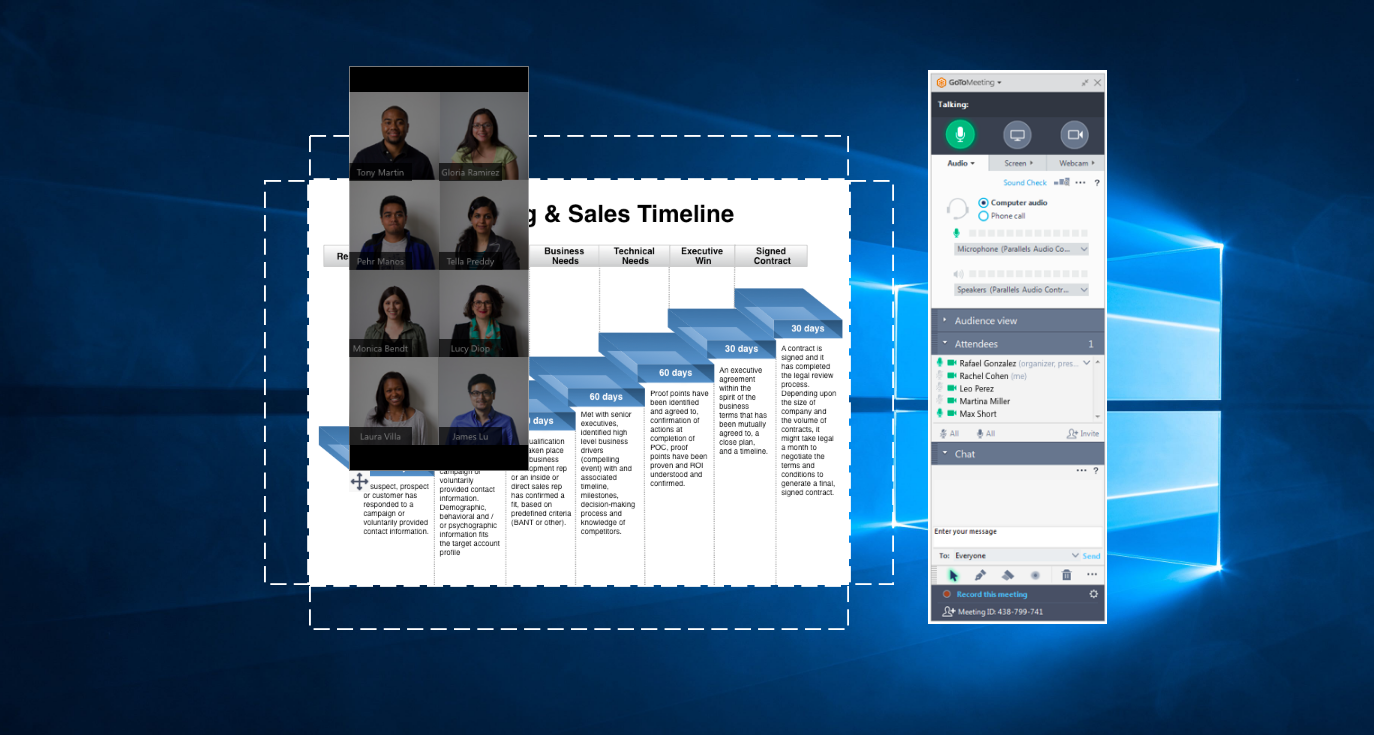Open audio more options ellipsis

click(x=1080, y=183)
